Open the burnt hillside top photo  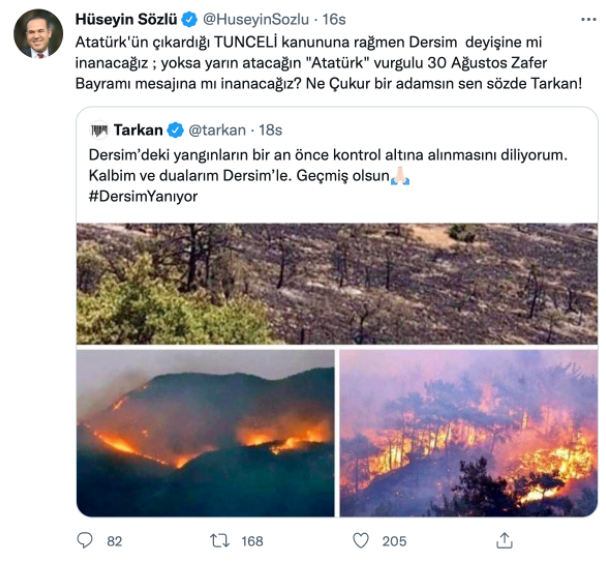click(336, 283)
